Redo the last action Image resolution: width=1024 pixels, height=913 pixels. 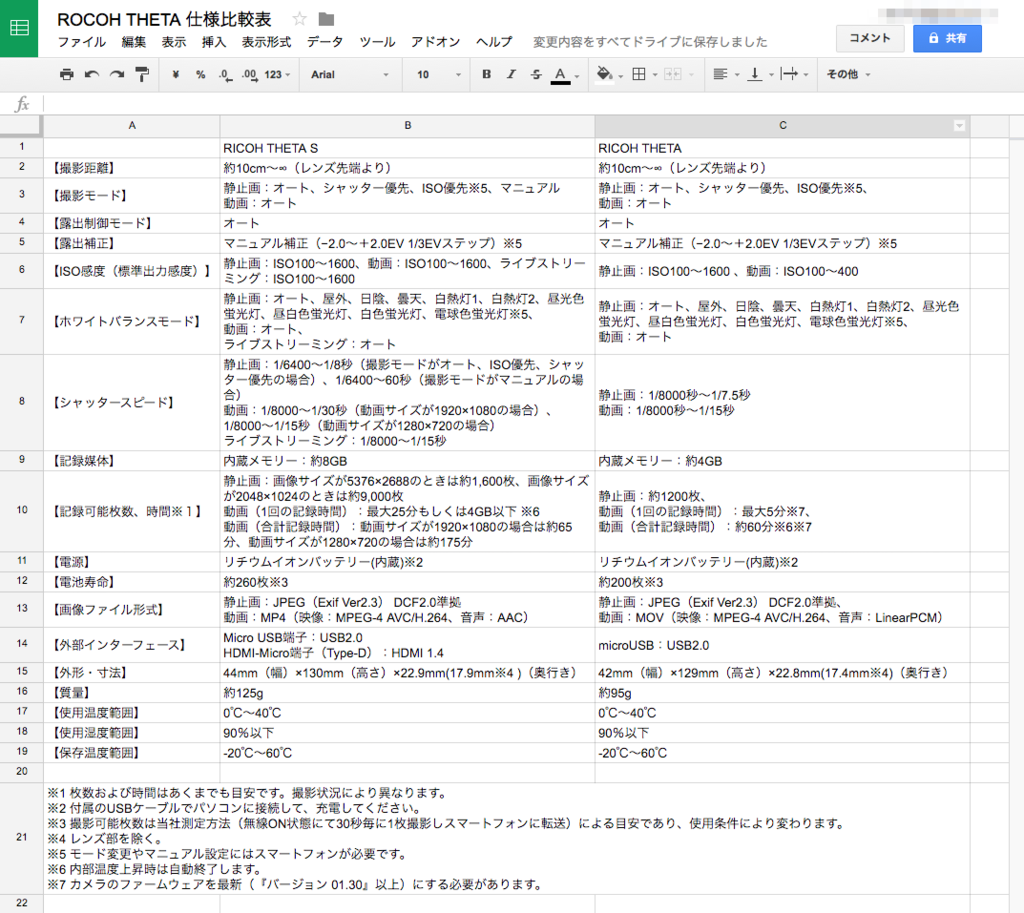[x=117, y=74]
